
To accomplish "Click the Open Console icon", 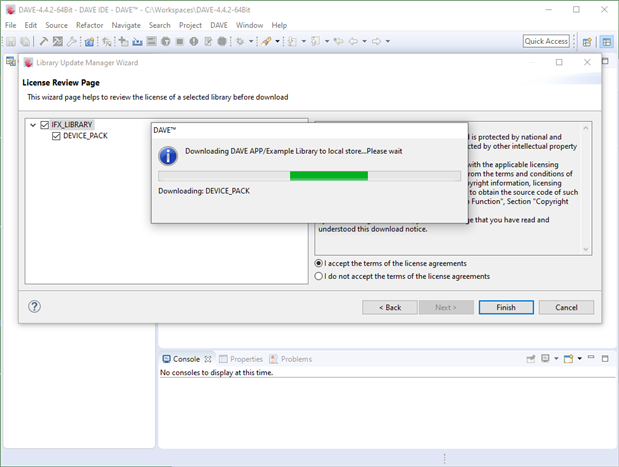I will (568, 359).
